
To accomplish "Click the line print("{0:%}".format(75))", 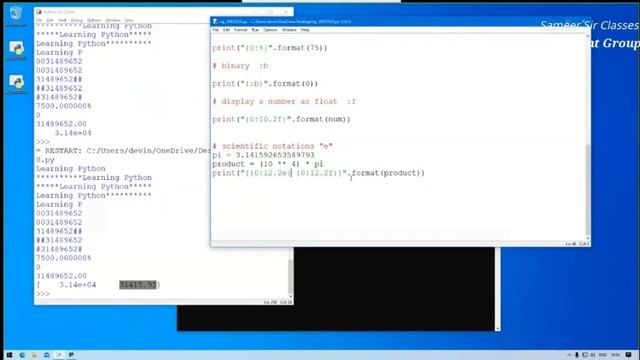I will coord(269,48).
